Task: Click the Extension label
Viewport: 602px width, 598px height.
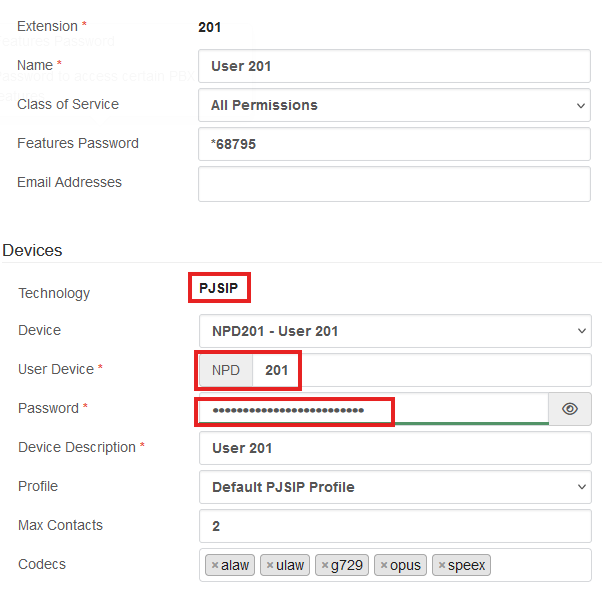Action: (47, 26)
